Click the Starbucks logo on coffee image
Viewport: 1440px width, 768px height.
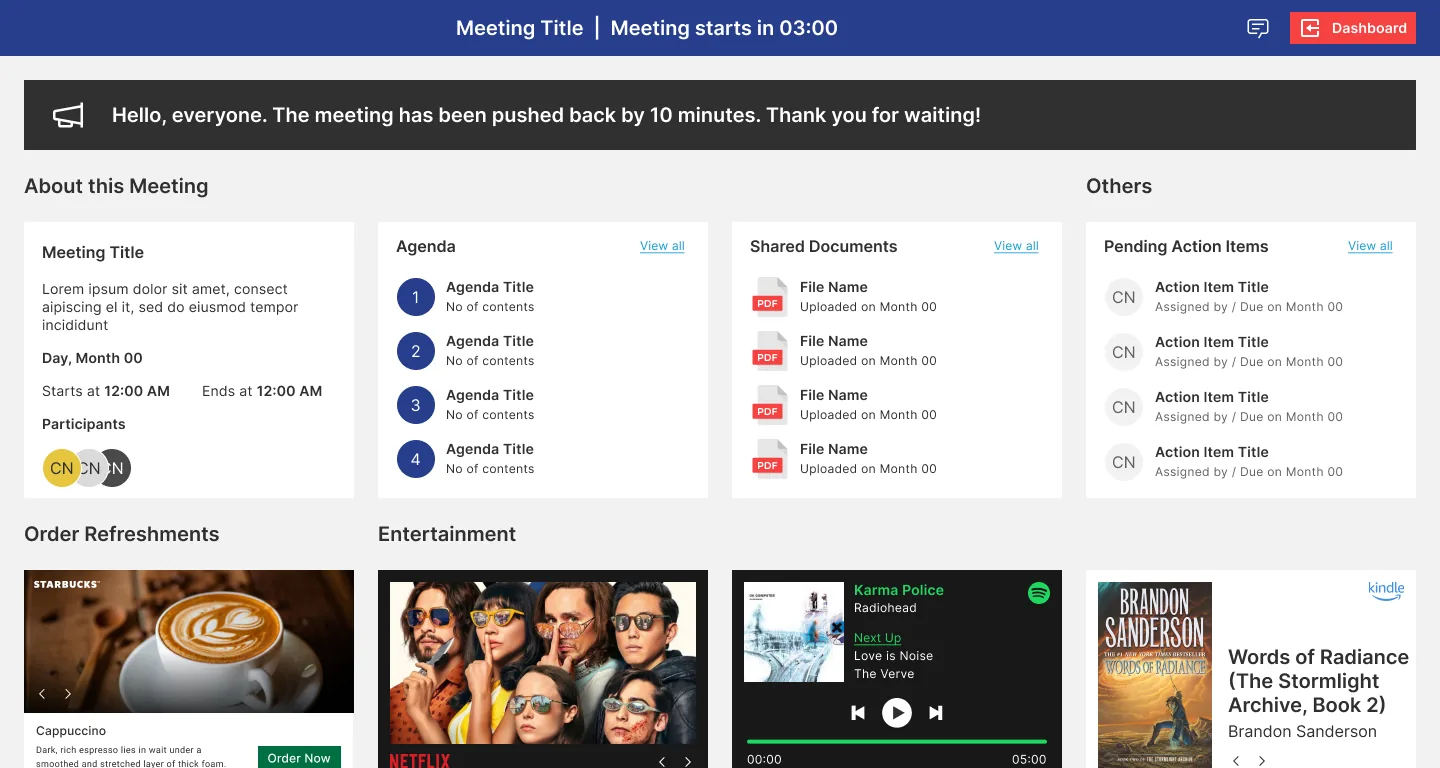(66, 585)
